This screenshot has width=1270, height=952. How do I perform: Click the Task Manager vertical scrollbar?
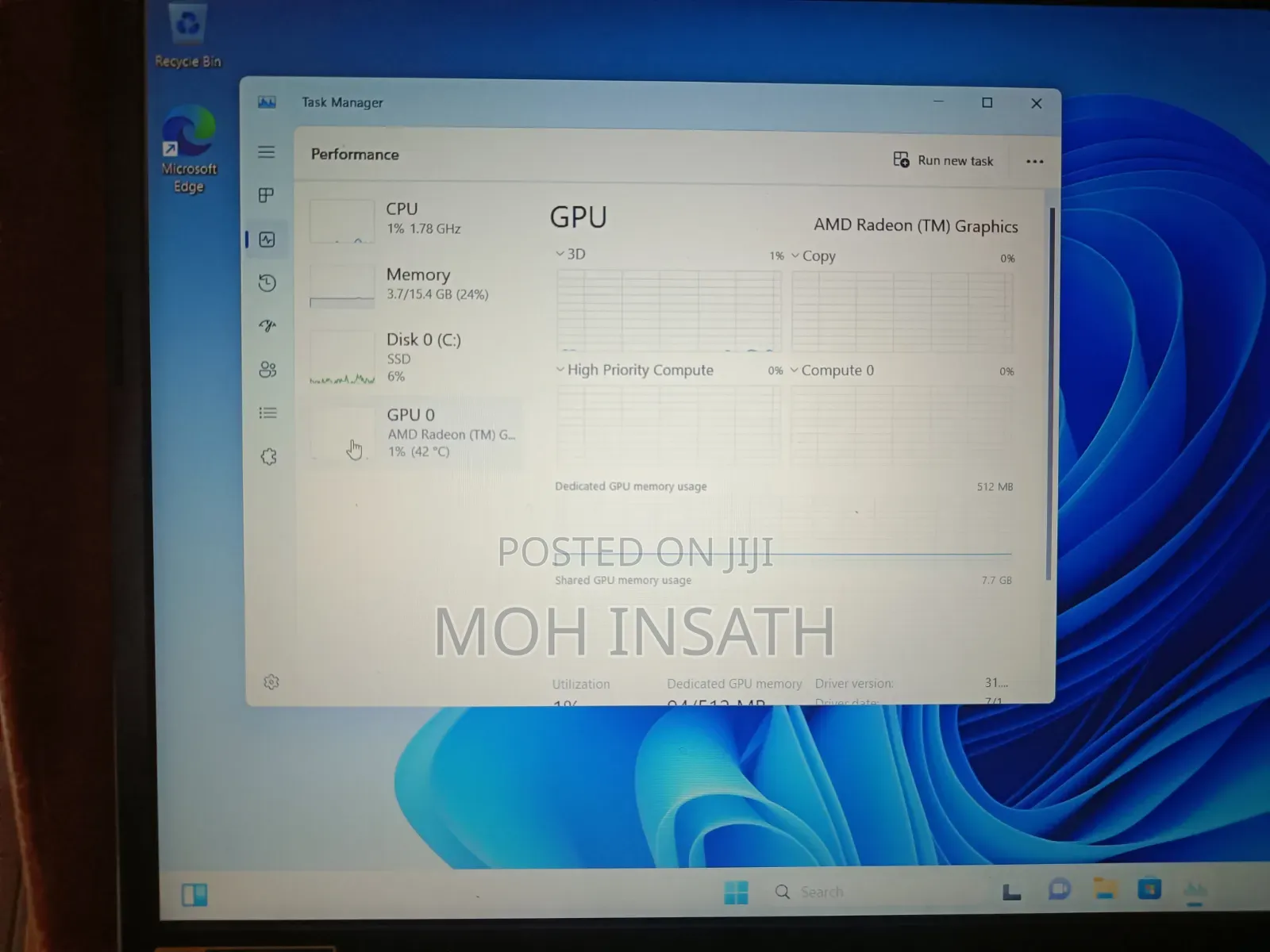coord(1050,393)
